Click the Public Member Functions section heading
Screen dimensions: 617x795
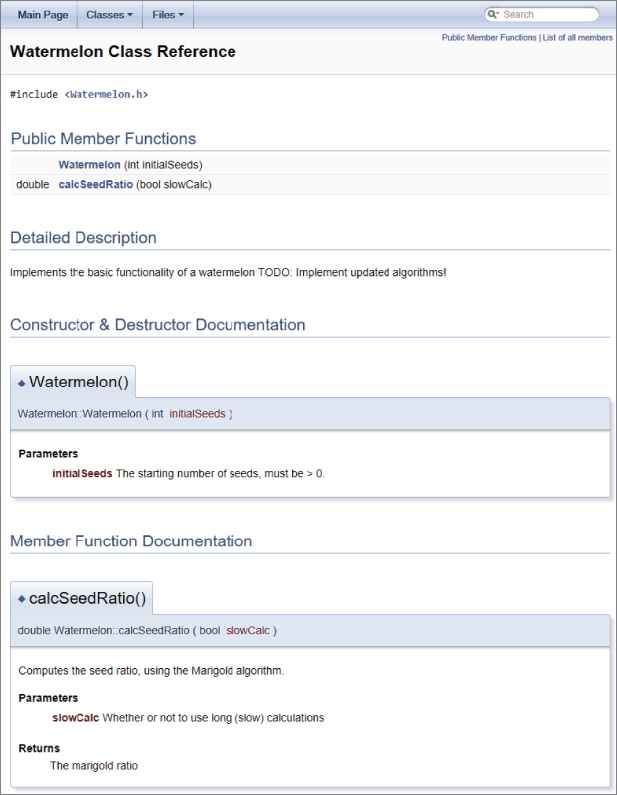coord(103,138)
